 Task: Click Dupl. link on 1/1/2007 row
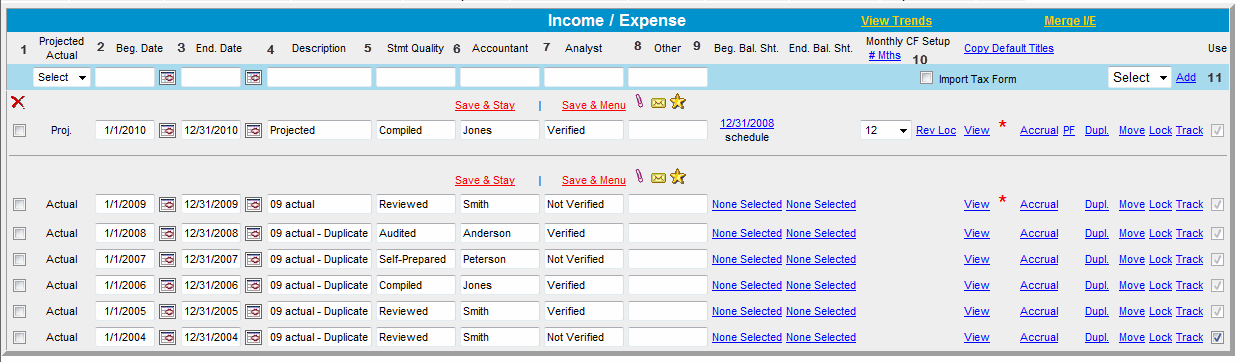coord(1097,259)
